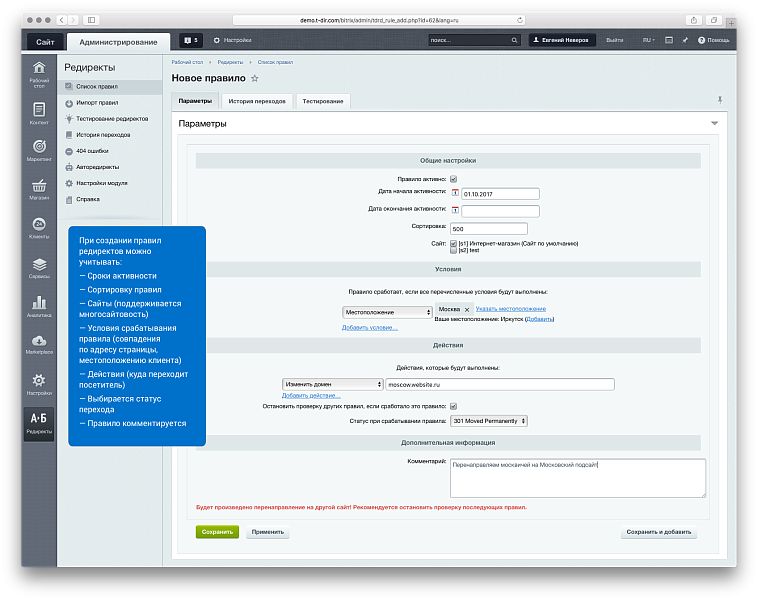Remove the Москва location tag
The width and height of the screenshot is (758, 600).
pos(467,310)
